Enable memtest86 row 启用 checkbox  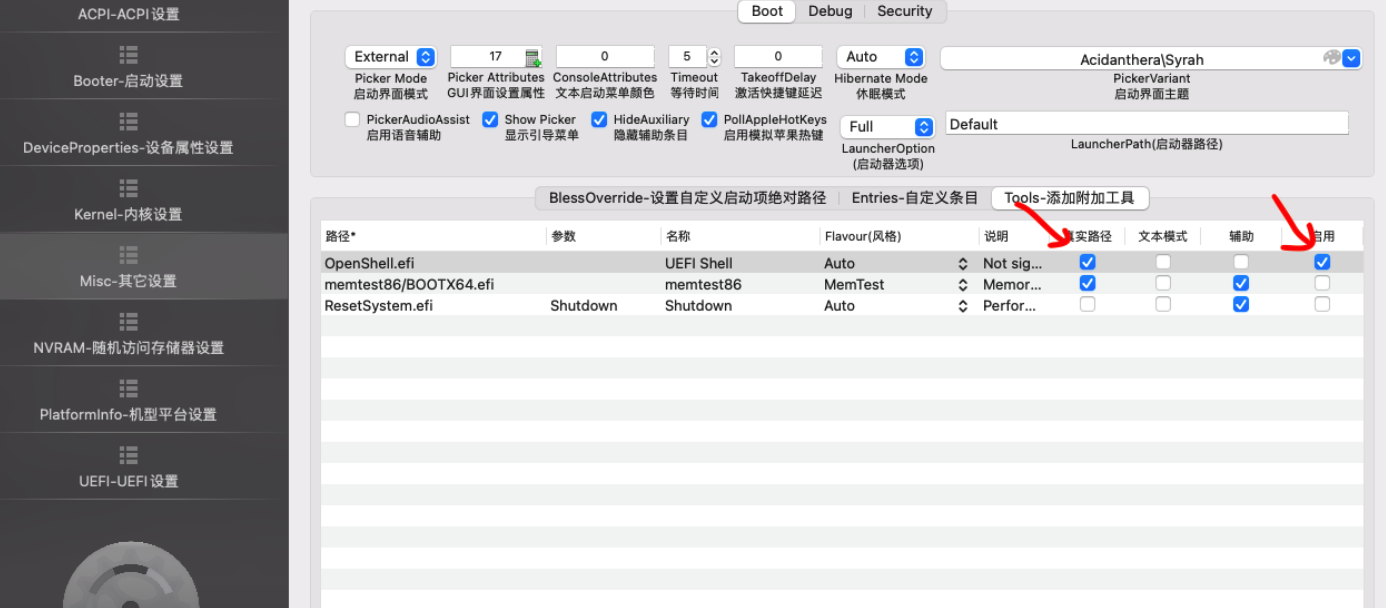tap(1322, 283)
